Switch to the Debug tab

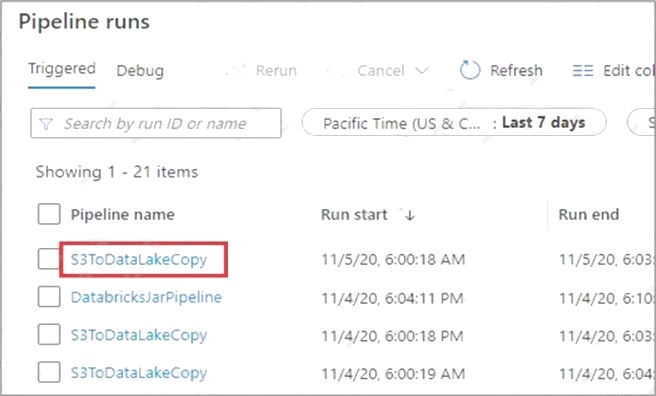point(140,71)
